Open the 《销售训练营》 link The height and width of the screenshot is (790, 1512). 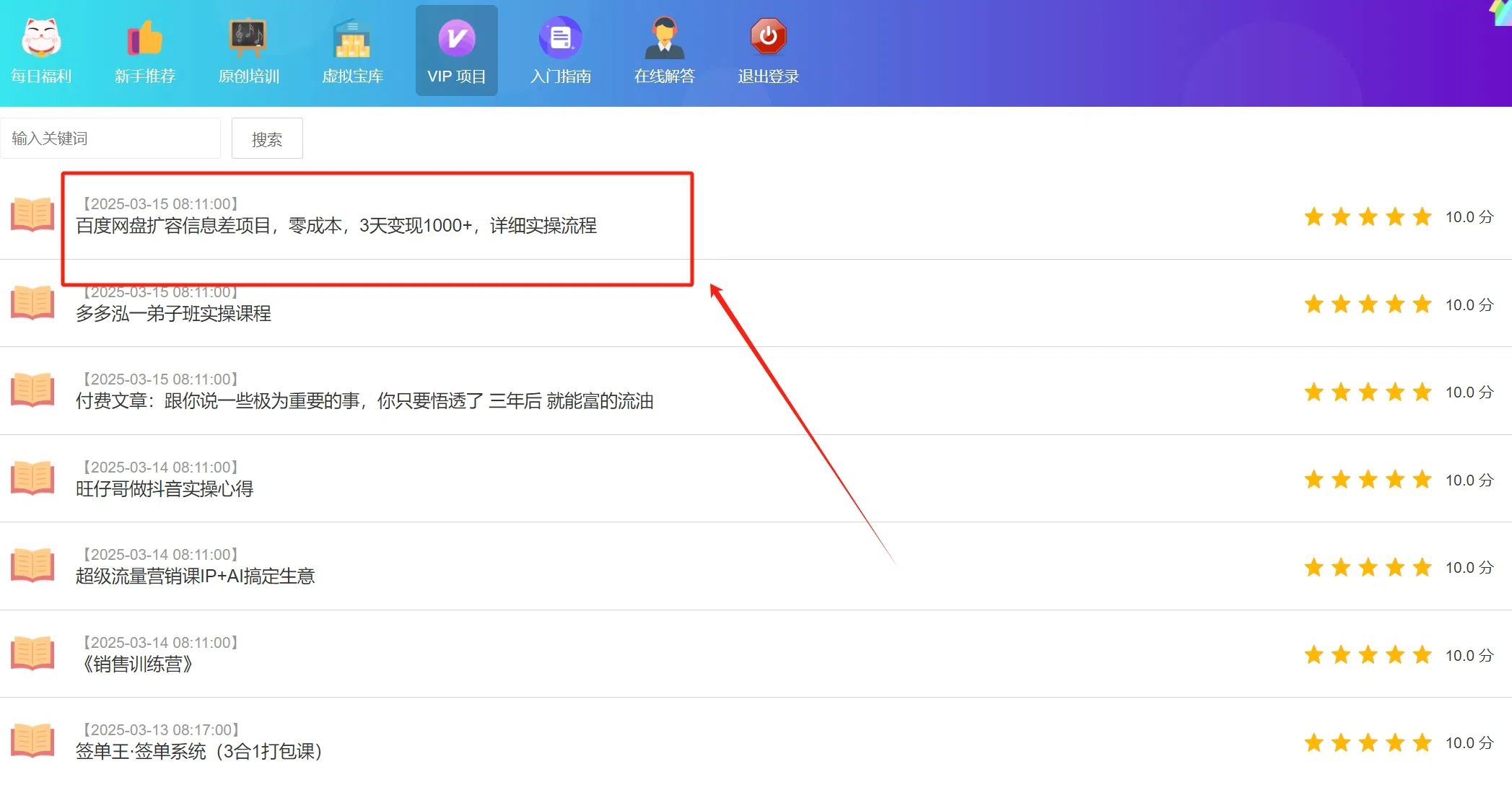[137, 664]
